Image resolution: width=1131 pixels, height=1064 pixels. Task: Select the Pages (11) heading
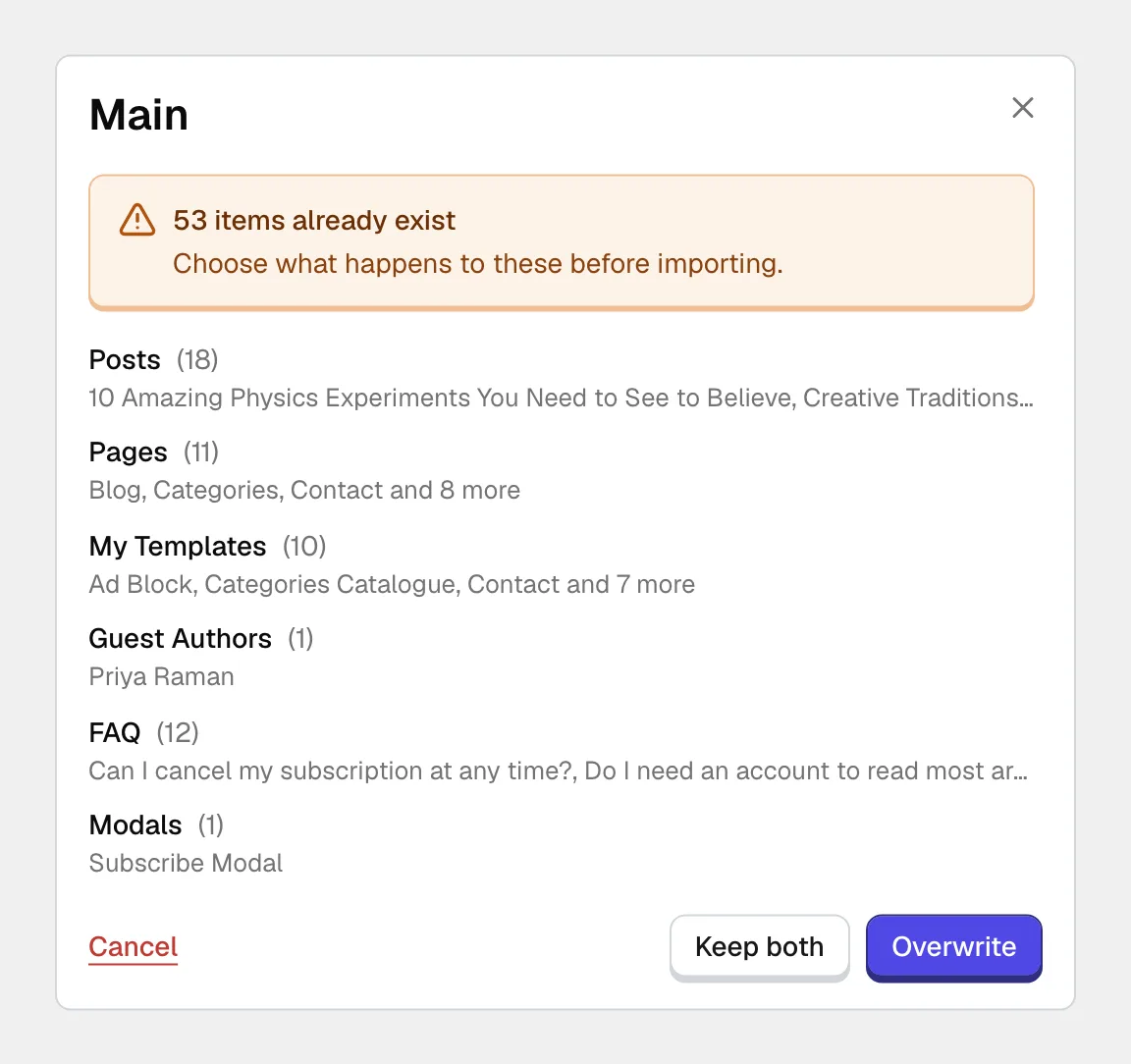[153, 452]
